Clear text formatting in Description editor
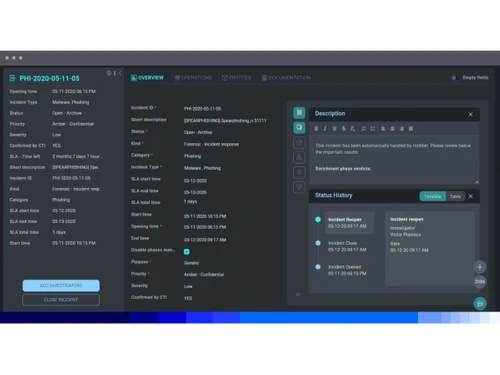This screenshot has height=375, width=500. click(352, 129)
